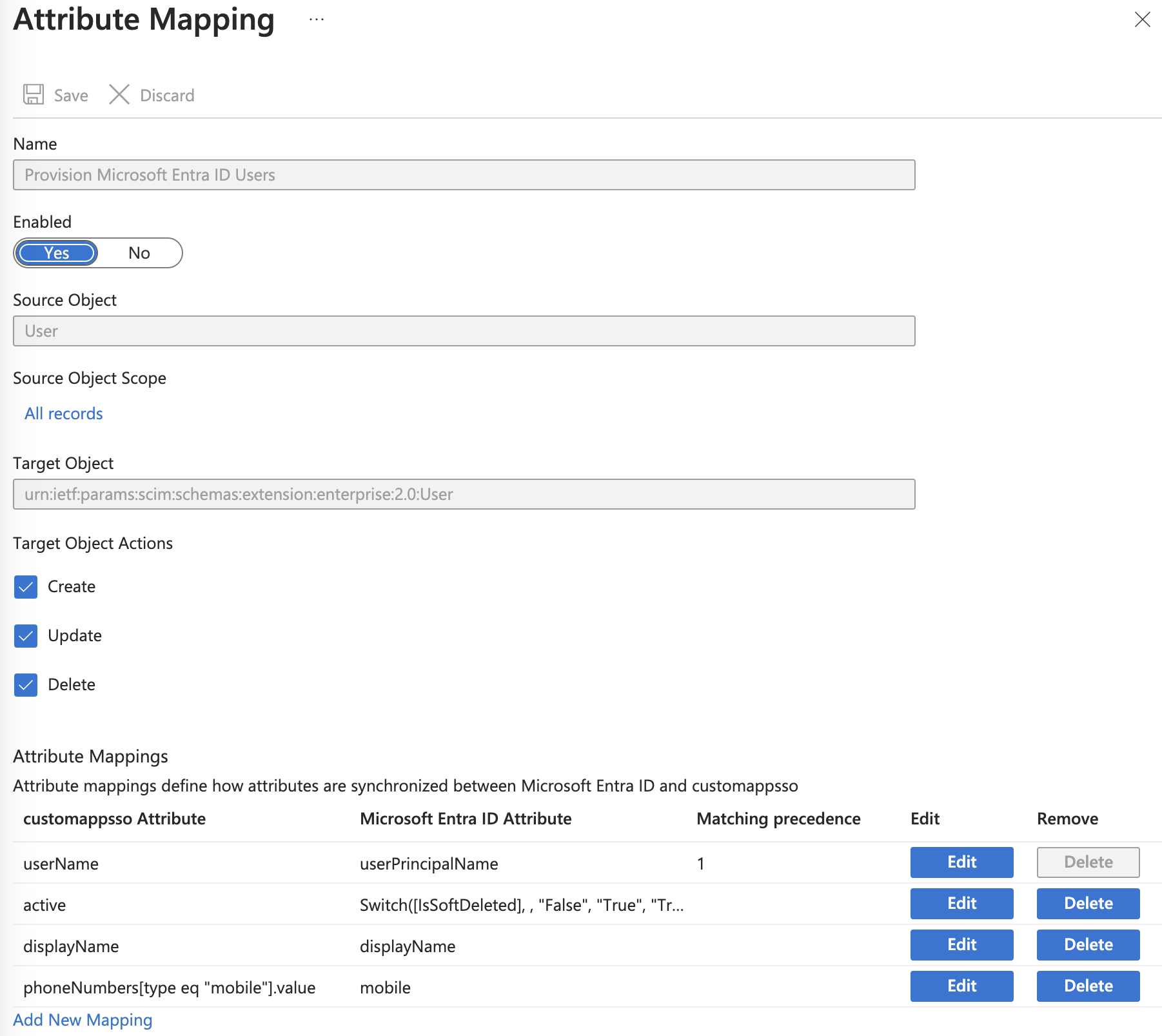Click the Target Object field
The image size is (1162, 1036).
[x=464, y=494]
